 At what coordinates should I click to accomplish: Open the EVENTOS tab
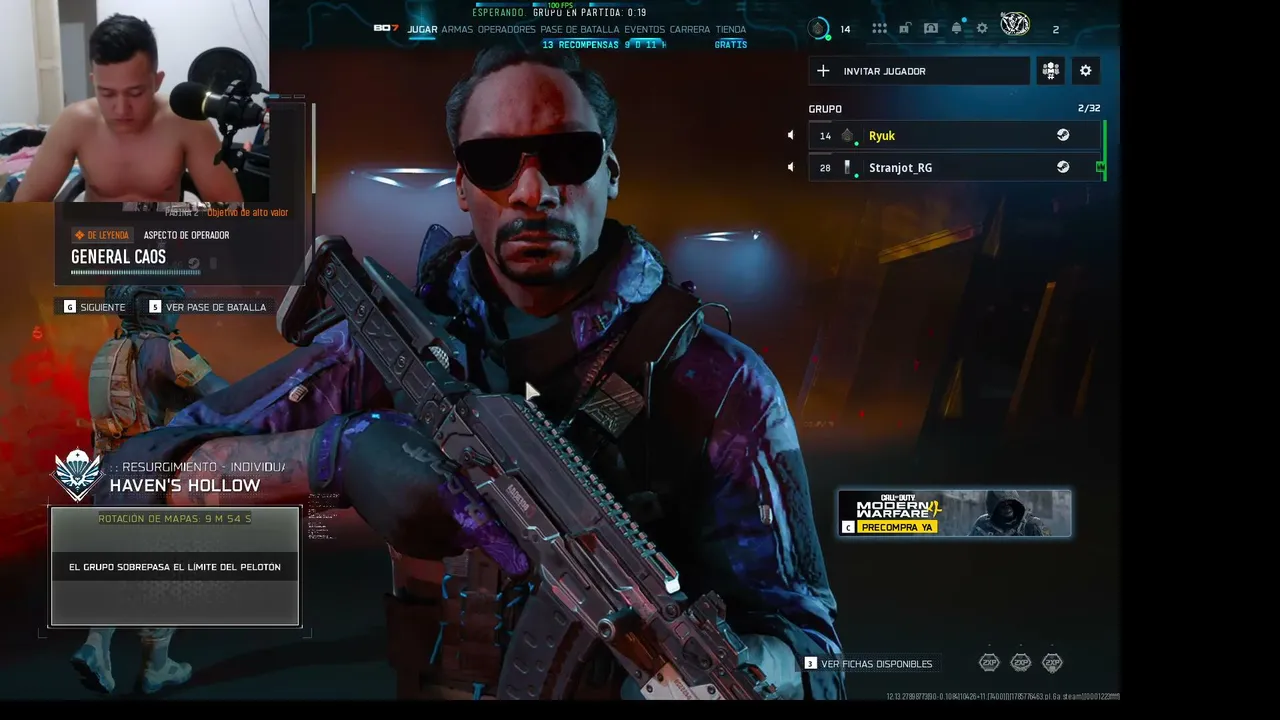[645, 30]
